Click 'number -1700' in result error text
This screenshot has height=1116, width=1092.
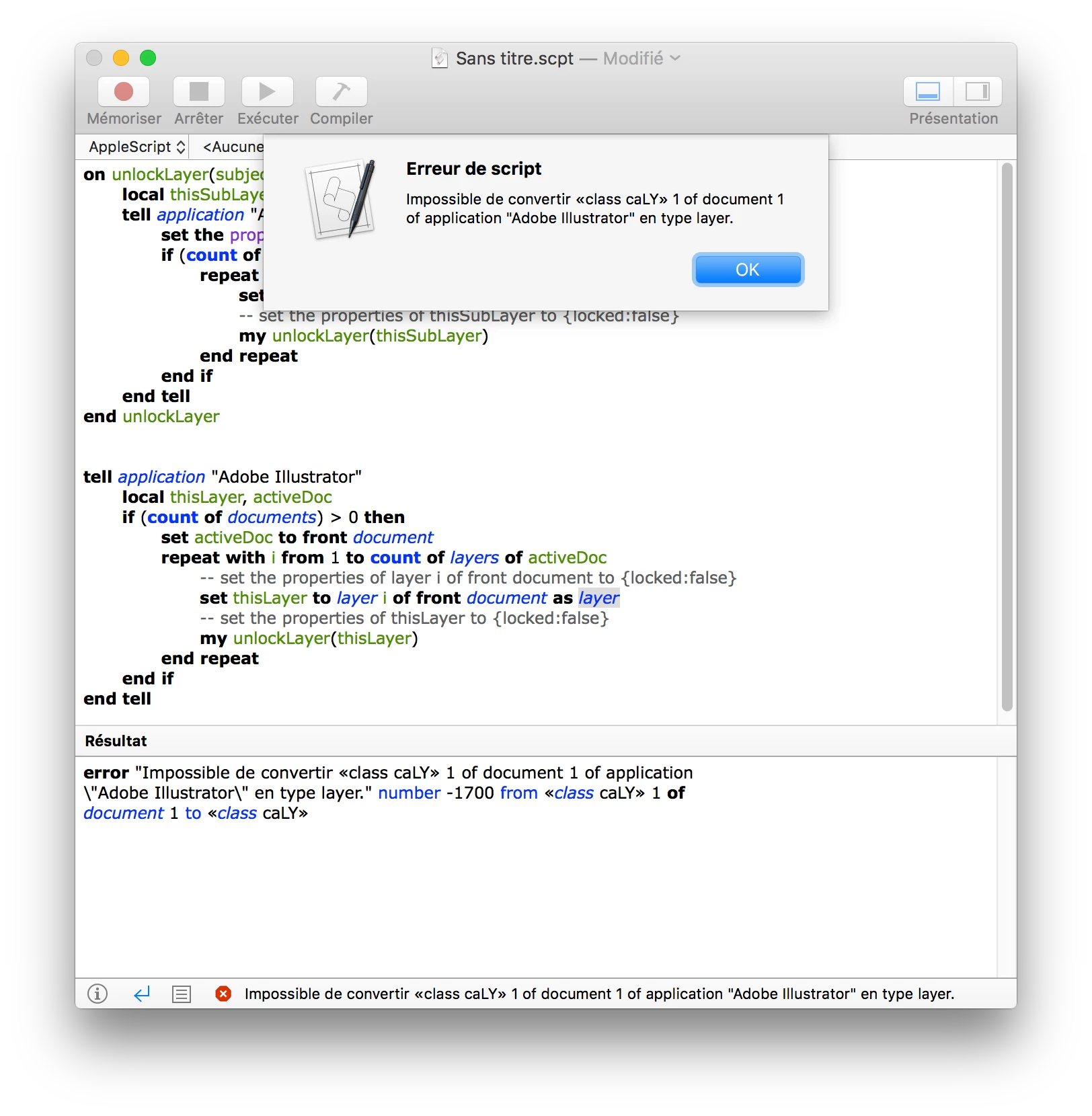tap(436, 793)
